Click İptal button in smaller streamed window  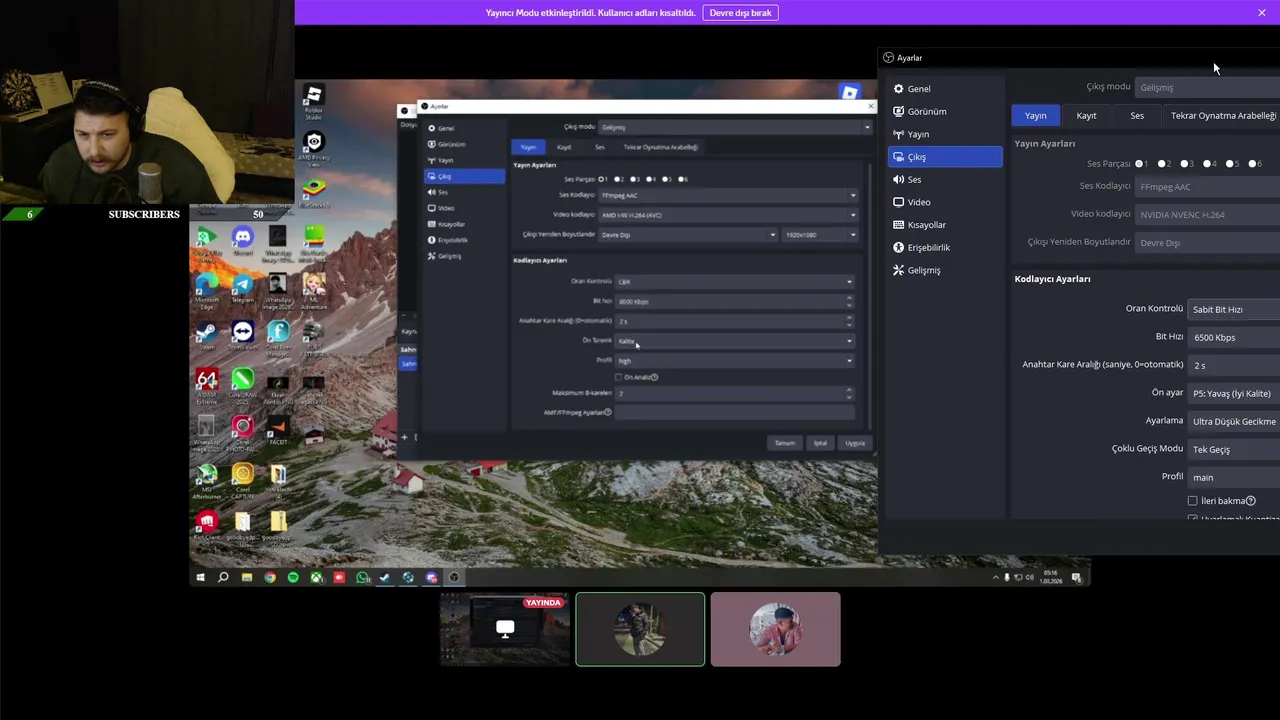pyautogui.click(x=820, y=443)
